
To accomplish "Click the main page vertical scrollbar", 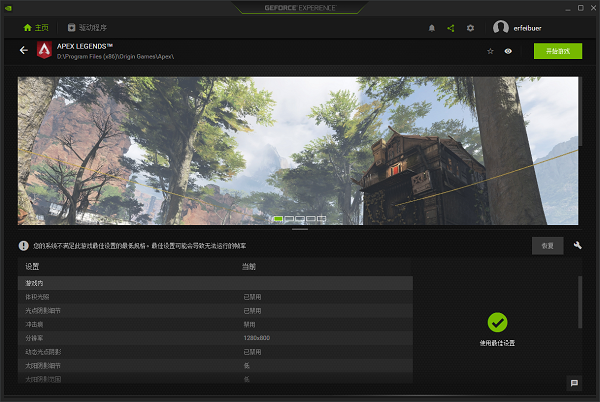I will [580, 111].
